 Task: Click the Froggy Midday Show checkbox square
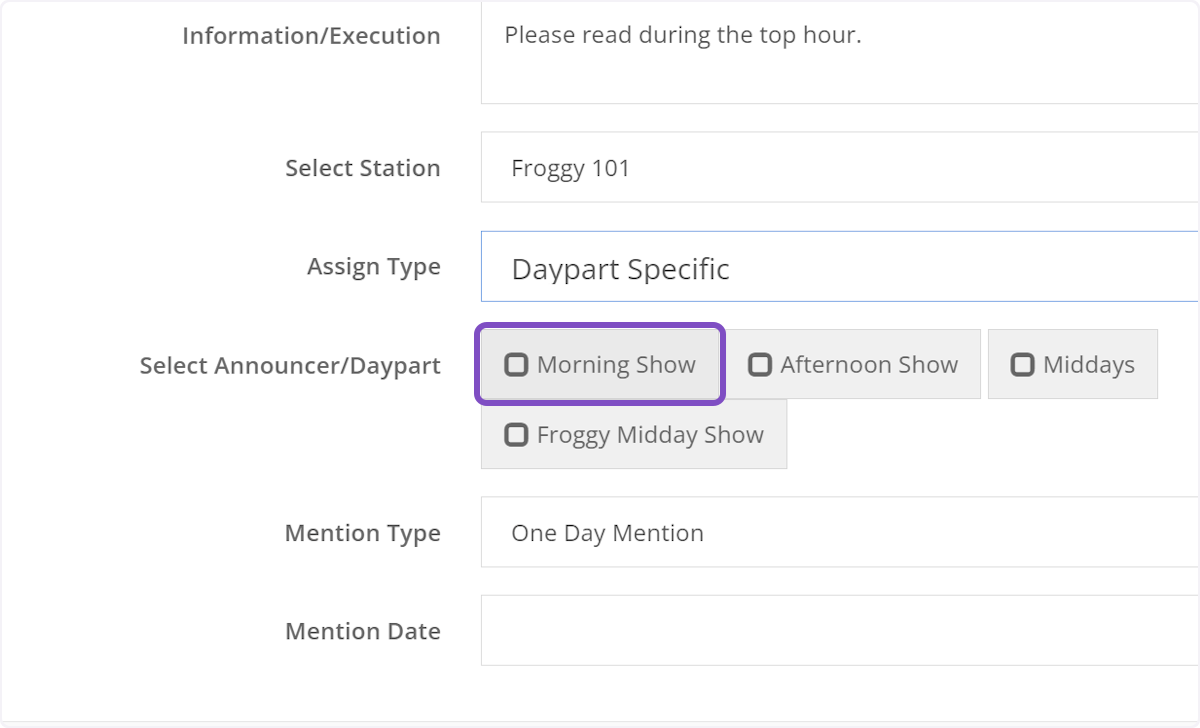tap(517, 434)
